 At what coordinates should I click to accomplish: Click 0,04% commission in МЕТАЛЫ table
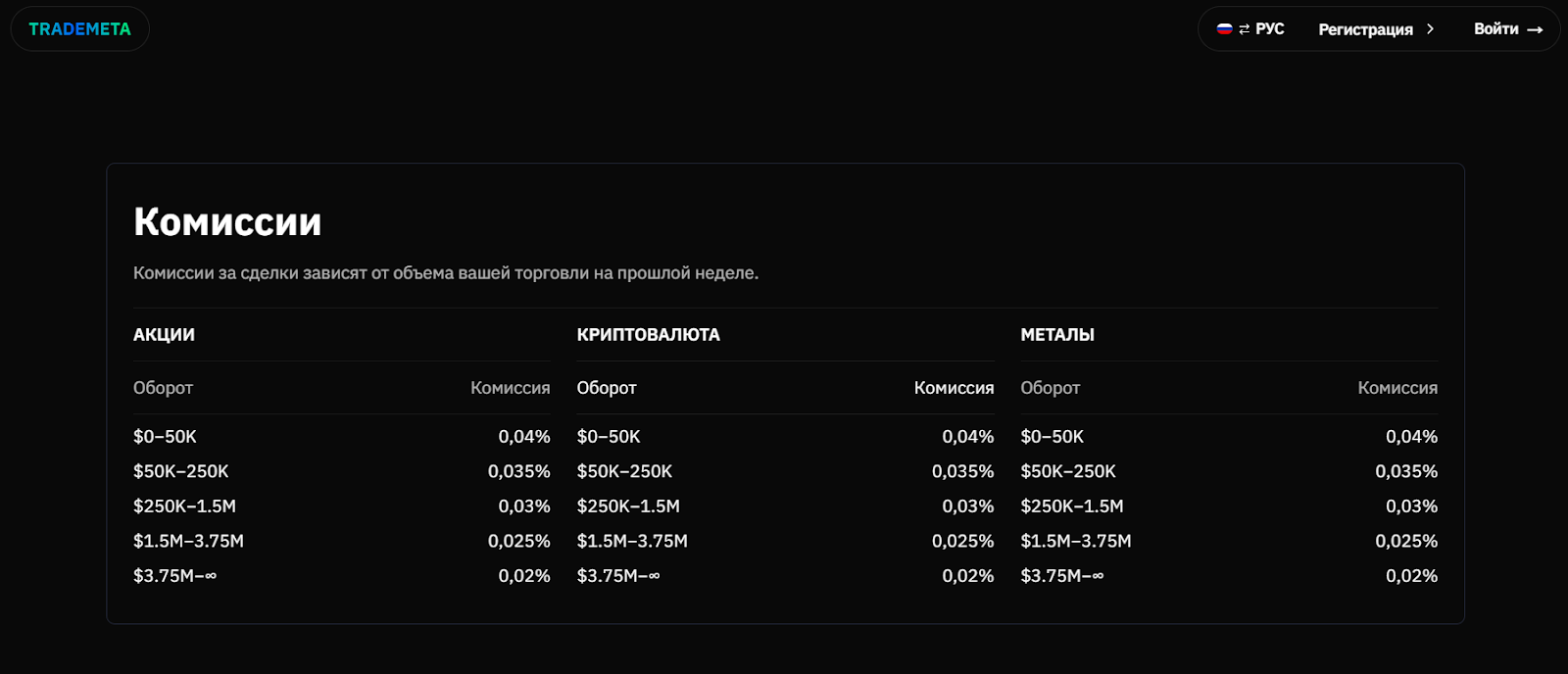point(1412,437)
